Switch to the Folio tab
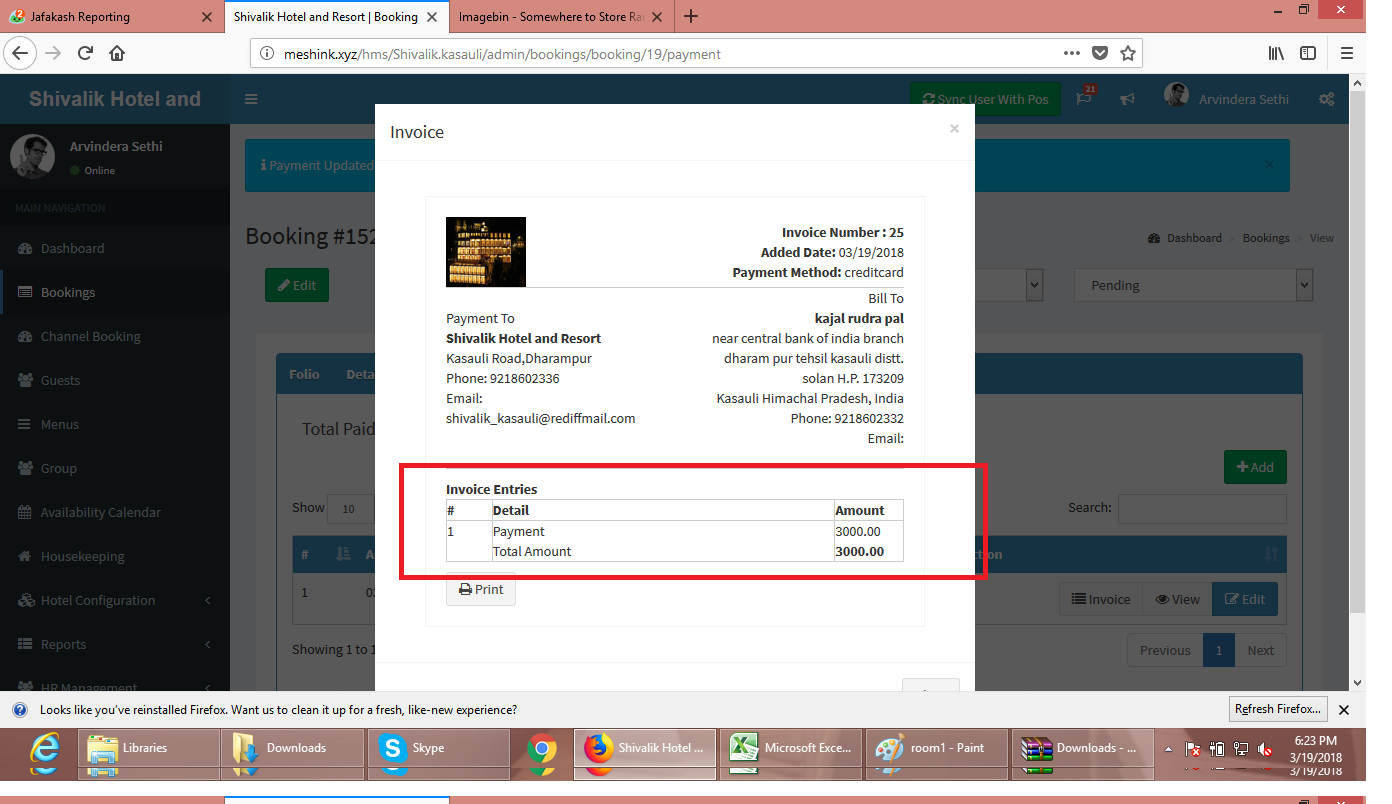Screen dimensions: 1392x804 (x=304, y=374)
